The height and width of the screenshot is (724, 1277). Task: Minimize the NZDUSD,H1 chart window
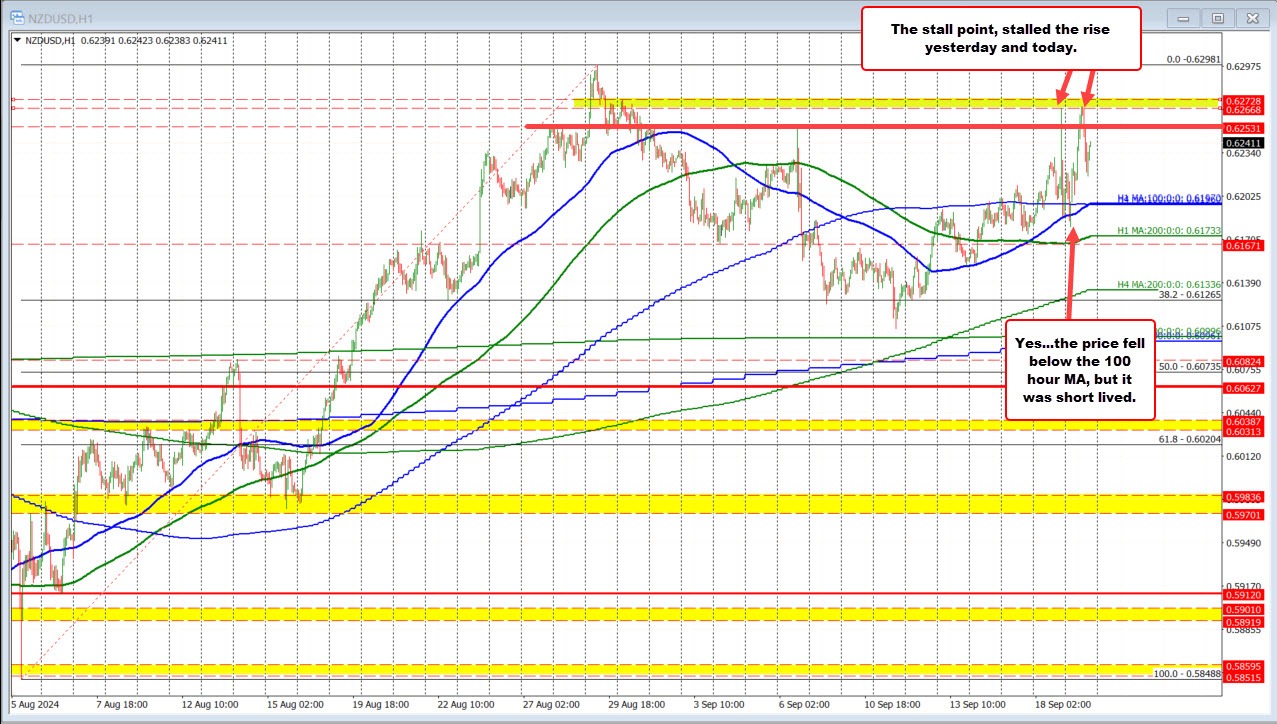(1183, 17)
